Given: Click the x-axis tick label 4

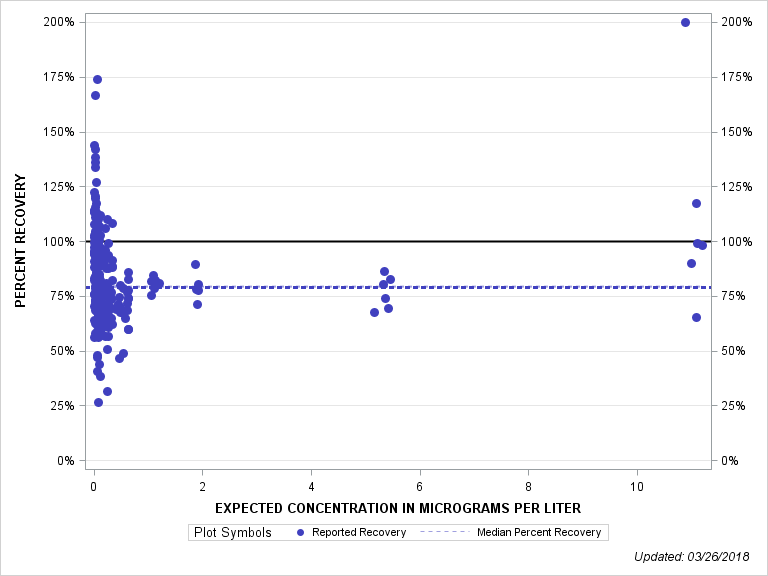Looking at the screenshot, I should pos(311,486).
